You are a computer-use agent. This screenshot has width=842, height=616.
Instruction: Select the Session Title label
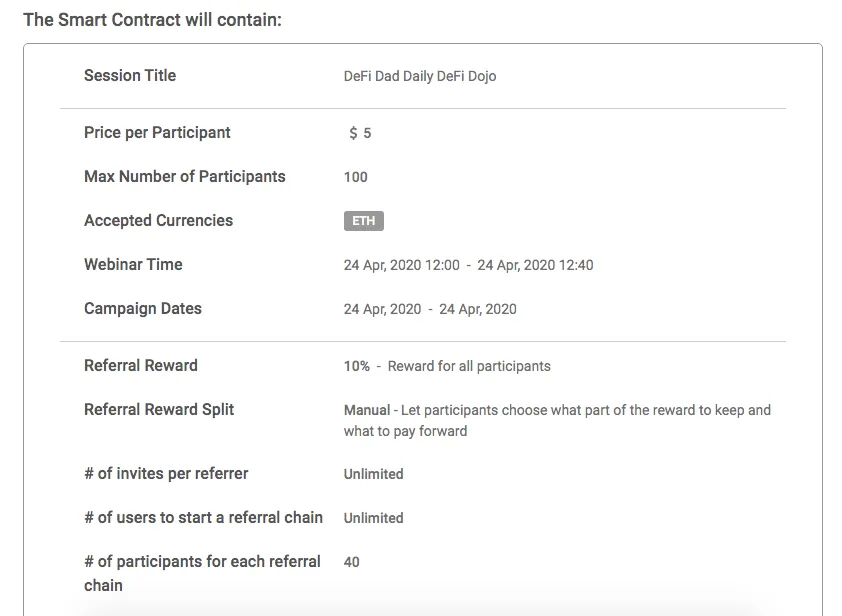[x=130, y=75]
